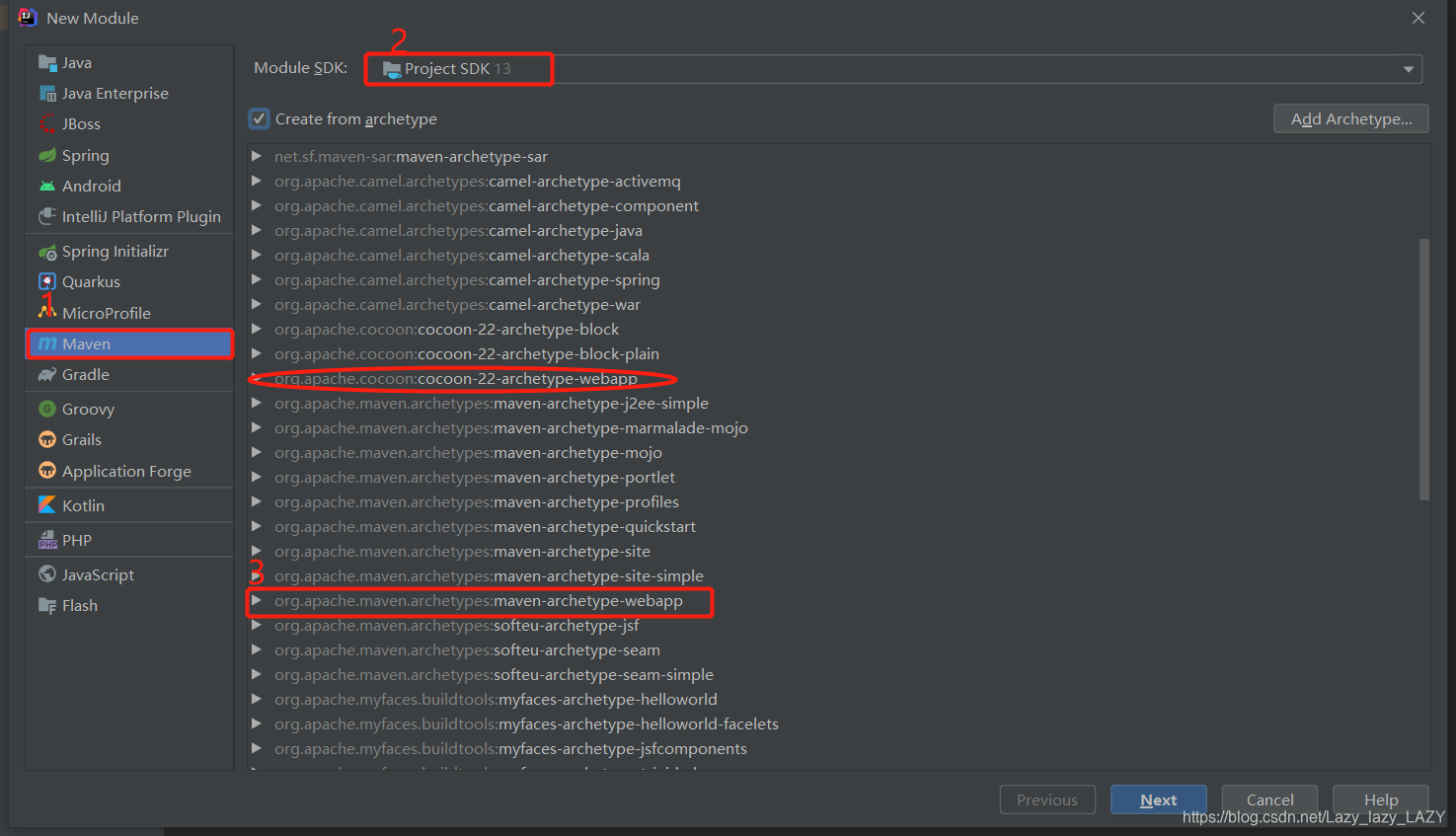Select maven-archetype-webapp archetype row
The image size is (1456, 836).
click(x=839, y=600)
